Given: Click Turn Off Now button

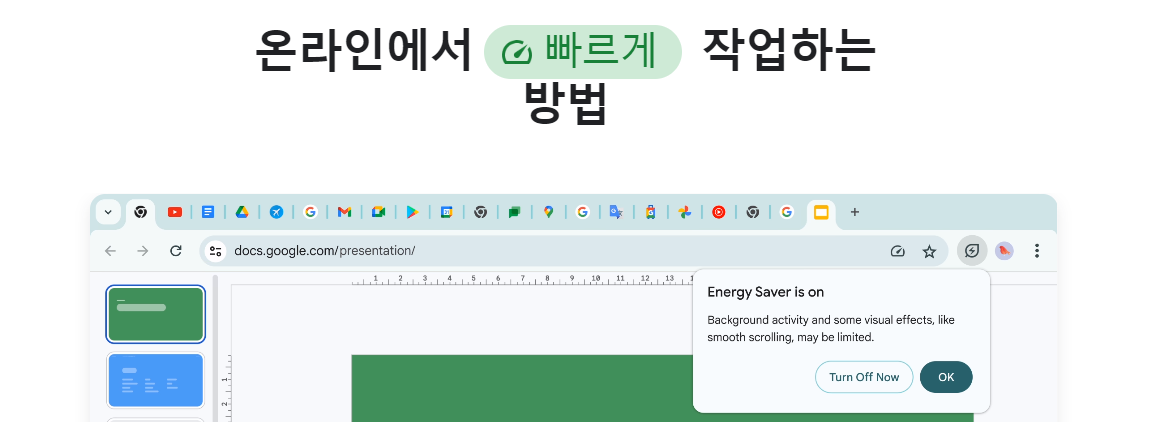Looking at the screenshot, I should click(864, 377).
